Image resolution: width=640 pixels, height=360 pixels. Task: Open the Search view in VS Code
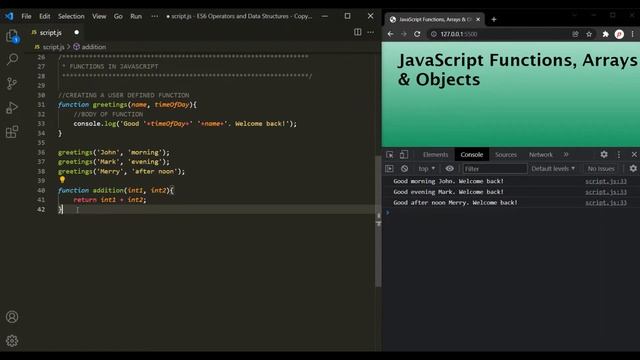tap(12, 60)
